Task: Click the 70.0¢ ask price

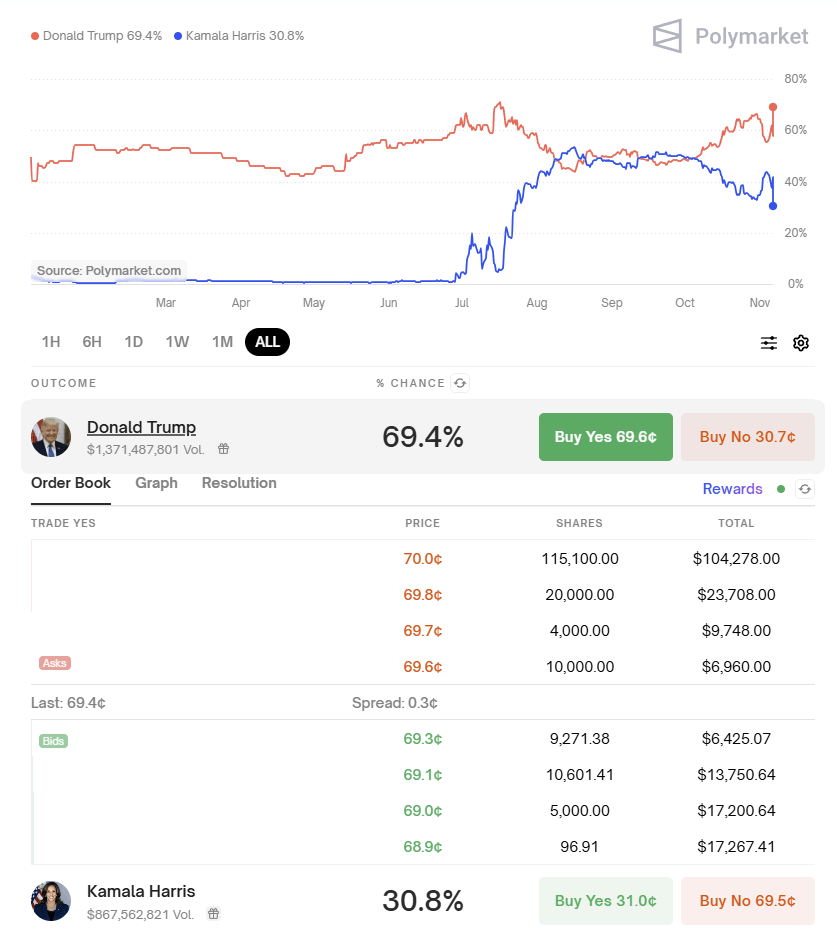Action: 423,559
